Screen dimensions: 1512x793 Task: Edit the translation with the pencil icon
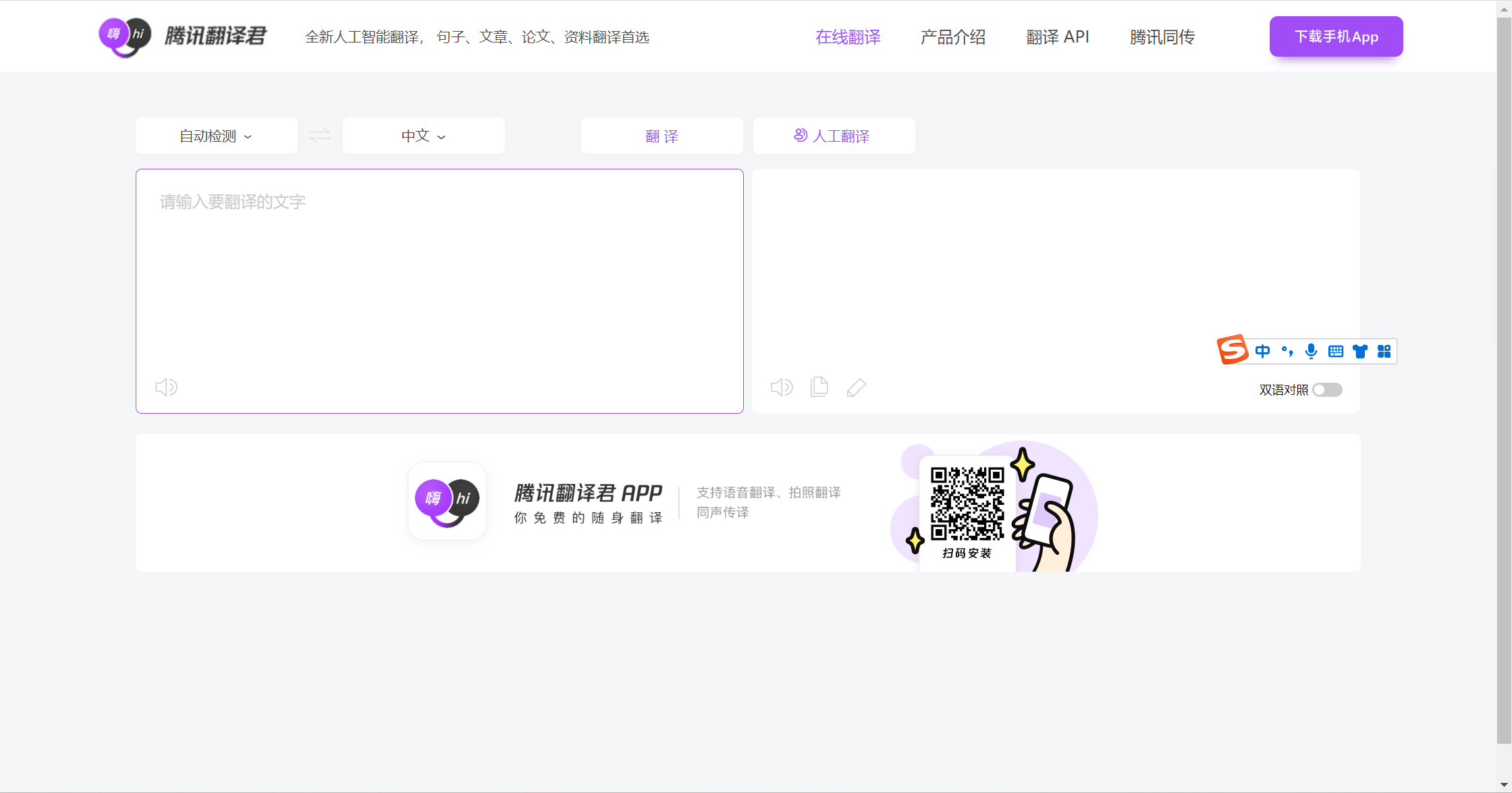click(856, 387)
